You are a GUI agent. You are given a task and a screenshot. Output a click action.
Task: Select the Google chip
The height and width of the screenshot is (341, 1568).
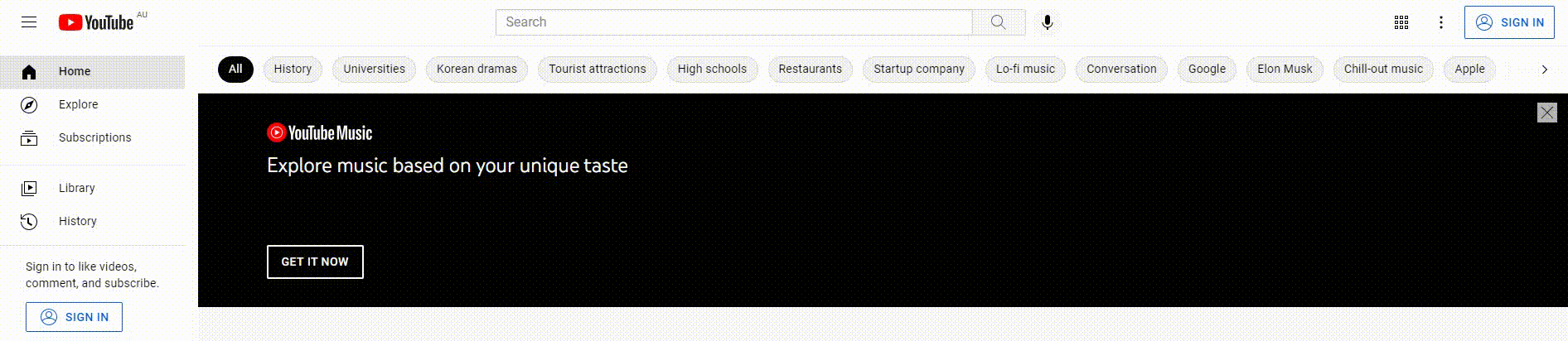(1207, 70)
